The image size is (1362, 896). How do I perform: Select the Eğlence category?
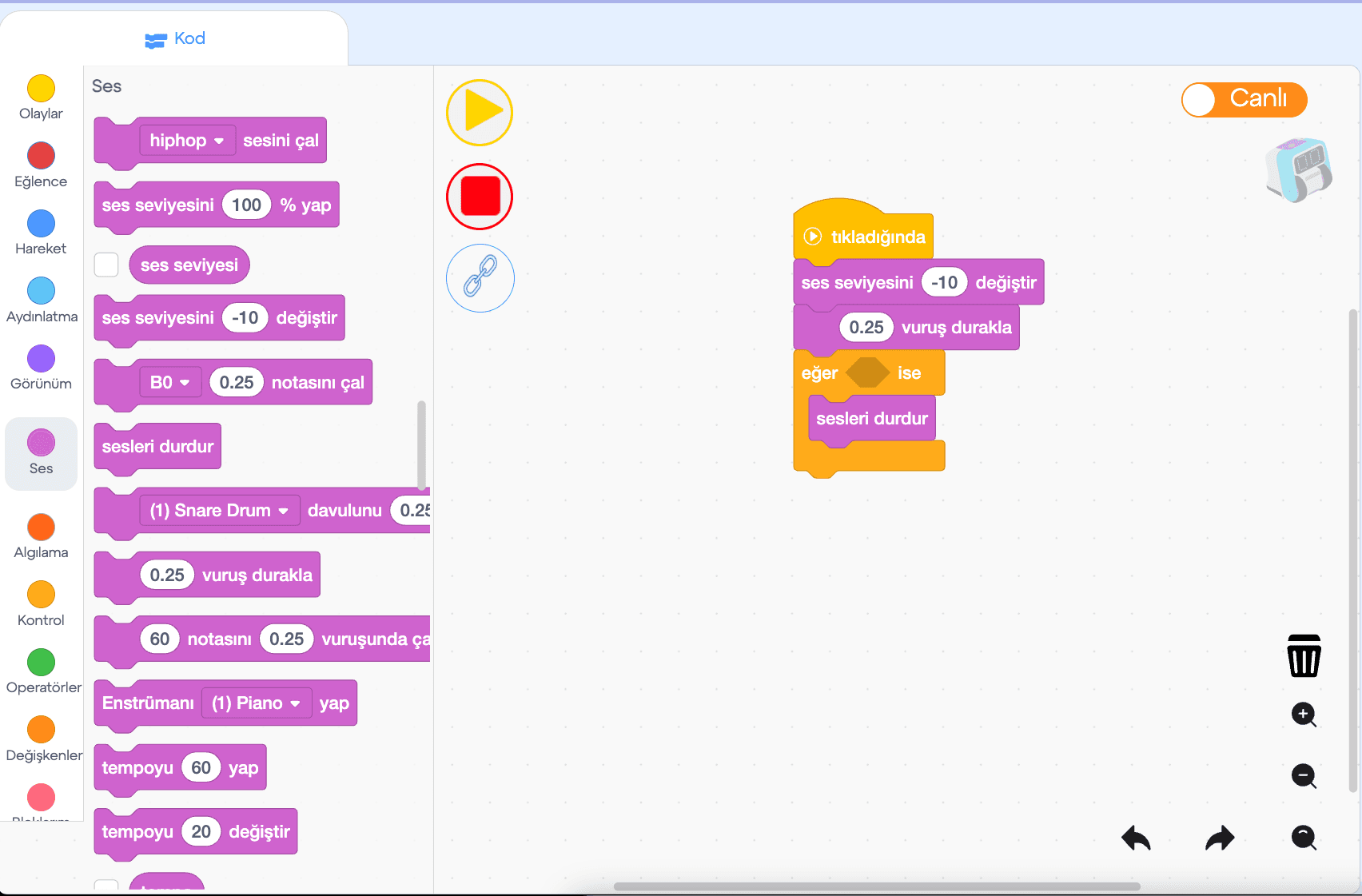[41, 165]
